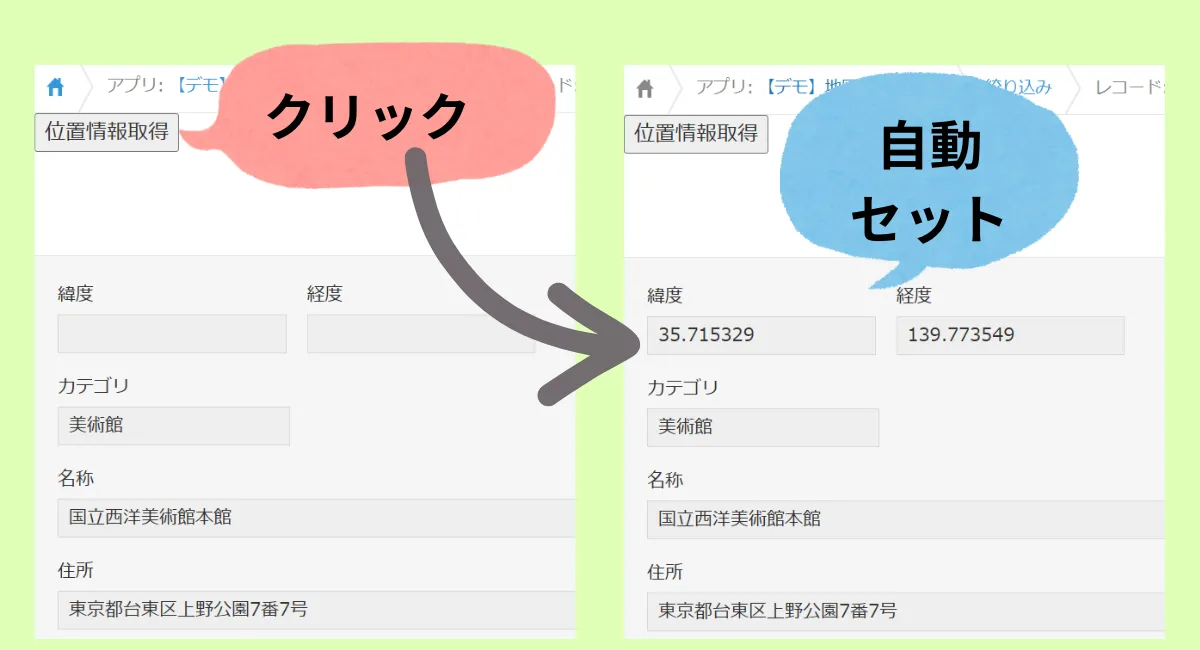Click the empty 経度 input field
1200x650 pixels.
pyautogui.click(x=420, y=334)
